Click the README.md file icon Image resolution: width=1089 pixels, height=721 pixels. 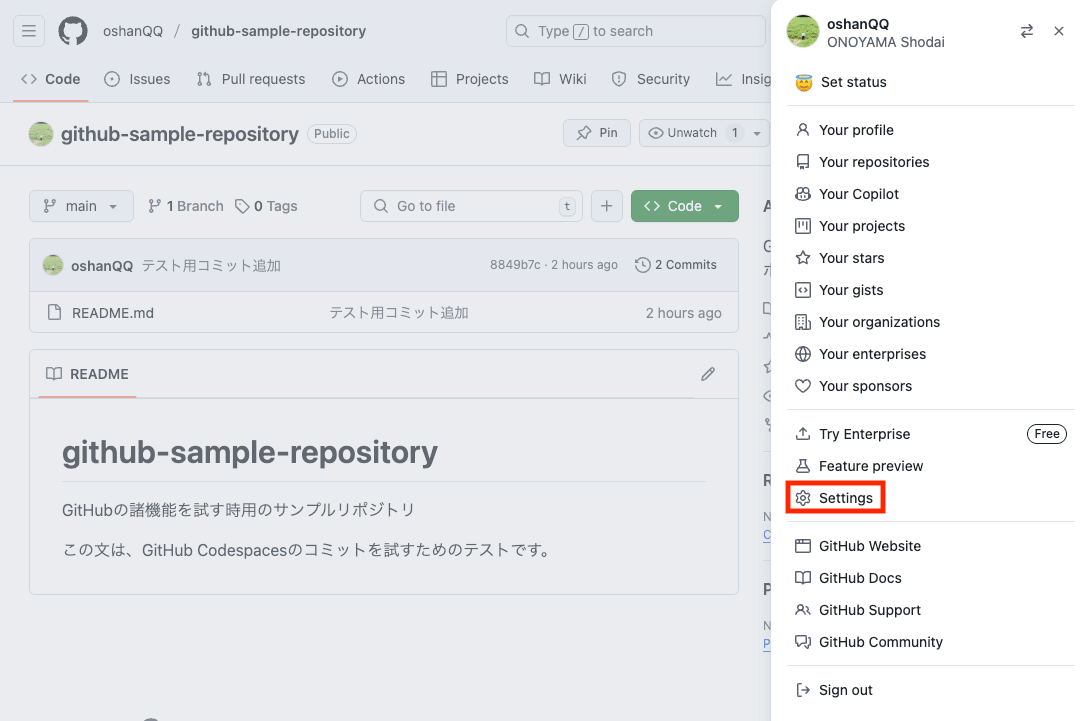point(54,313)
